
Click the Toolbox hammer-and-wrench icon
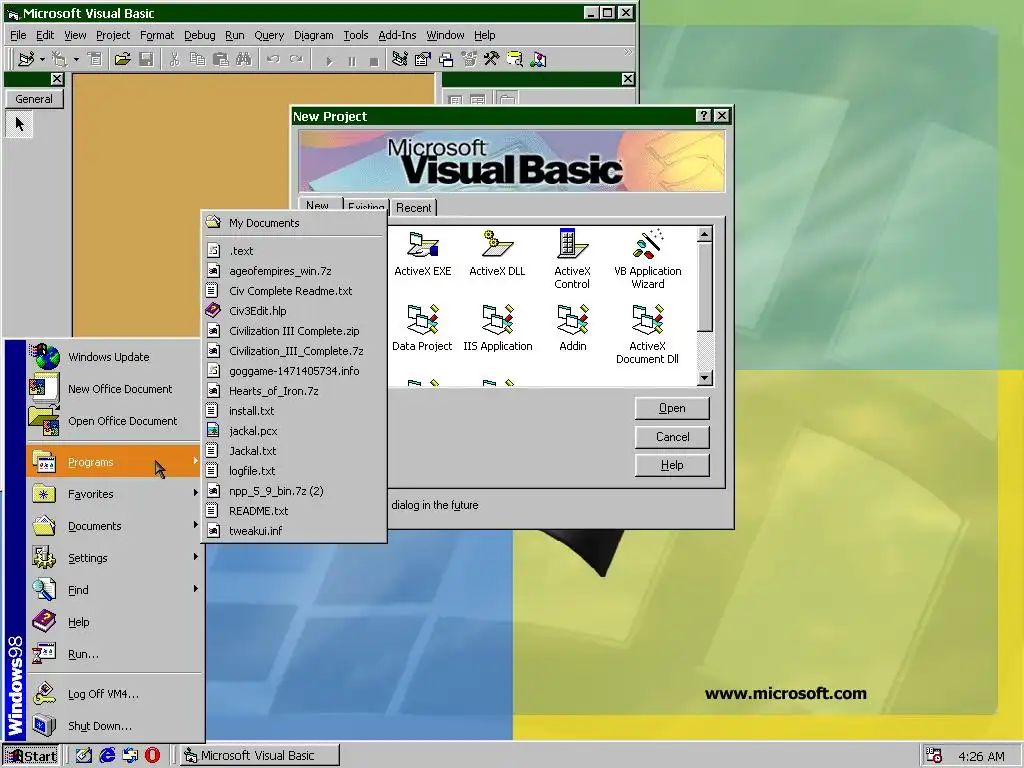(492, 59)
